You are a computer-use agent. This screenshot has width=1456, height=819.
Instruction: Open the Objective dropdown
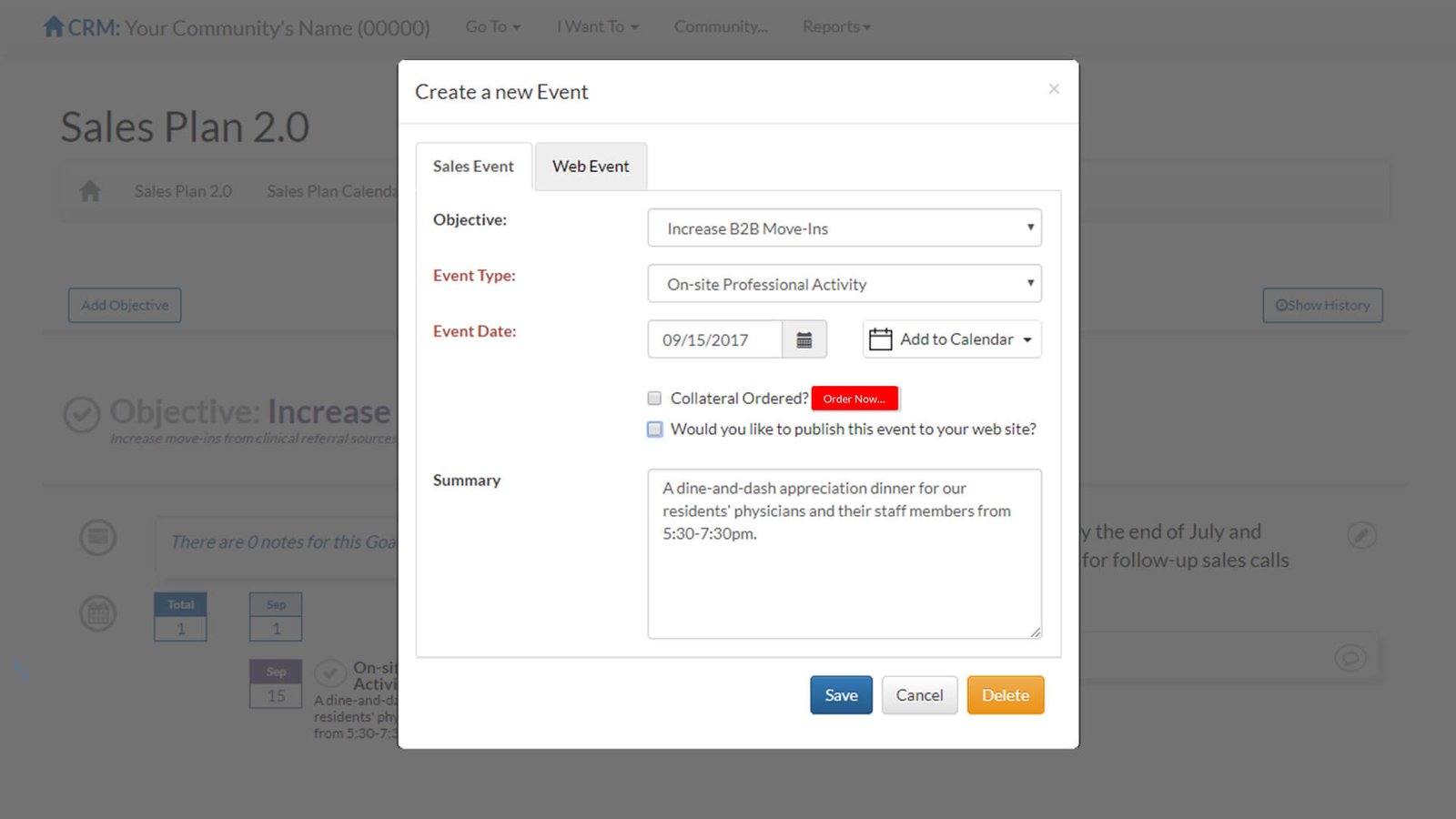[x=844, y=228]
